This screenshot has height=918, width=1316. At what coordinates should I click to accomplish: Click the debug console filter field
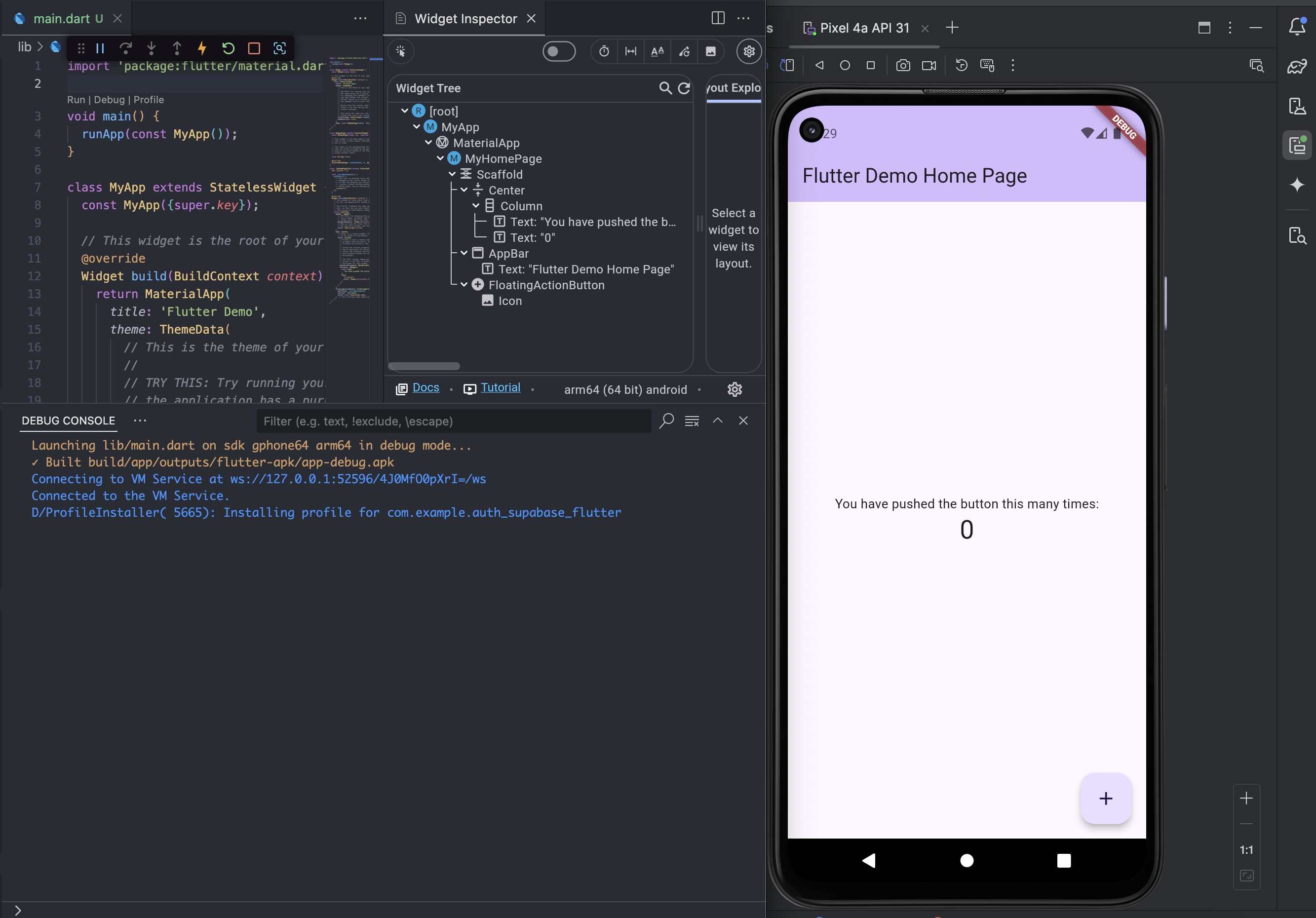(x=454, y=421)
